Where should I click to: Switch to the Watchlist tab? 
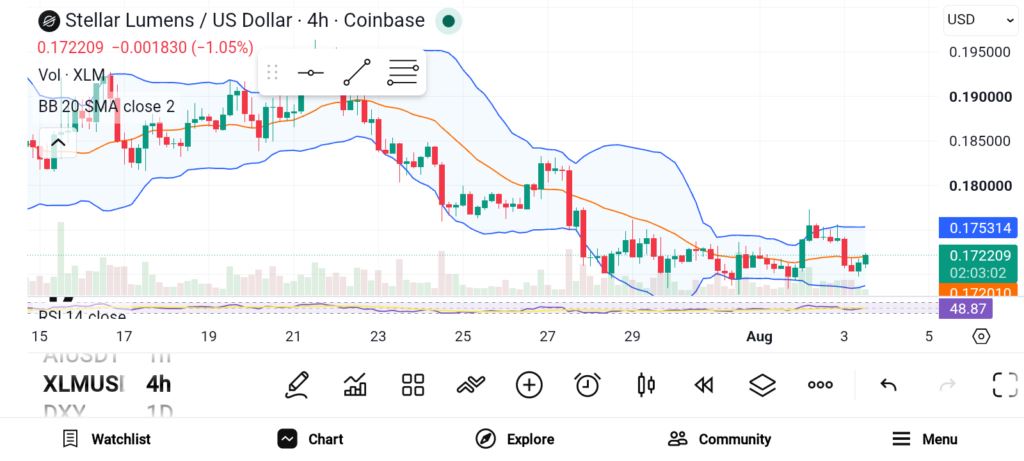[x=106, y=439]
